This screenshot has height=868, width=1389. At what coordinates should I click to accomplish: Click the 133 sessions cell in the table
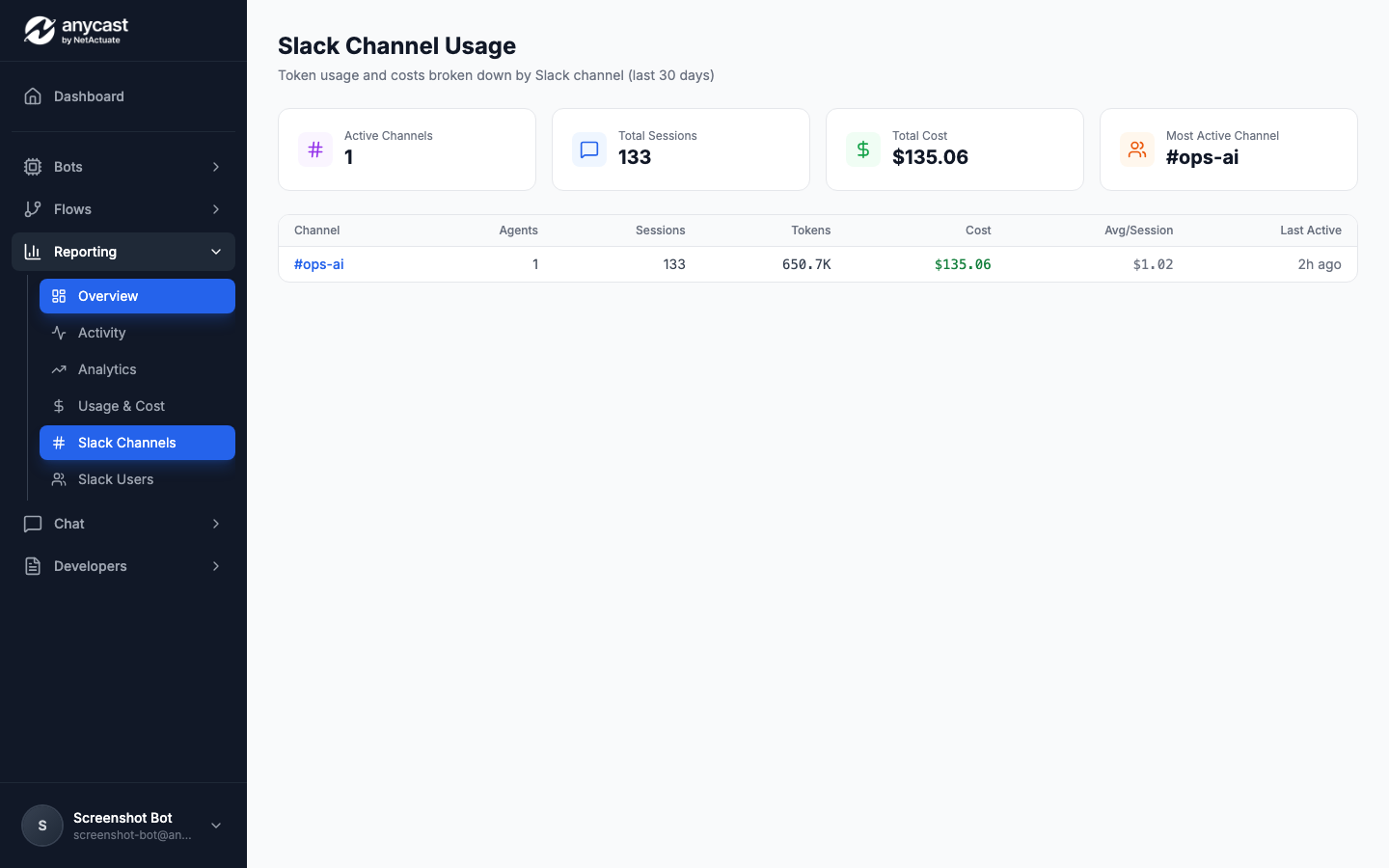click(x=674, y=264)
